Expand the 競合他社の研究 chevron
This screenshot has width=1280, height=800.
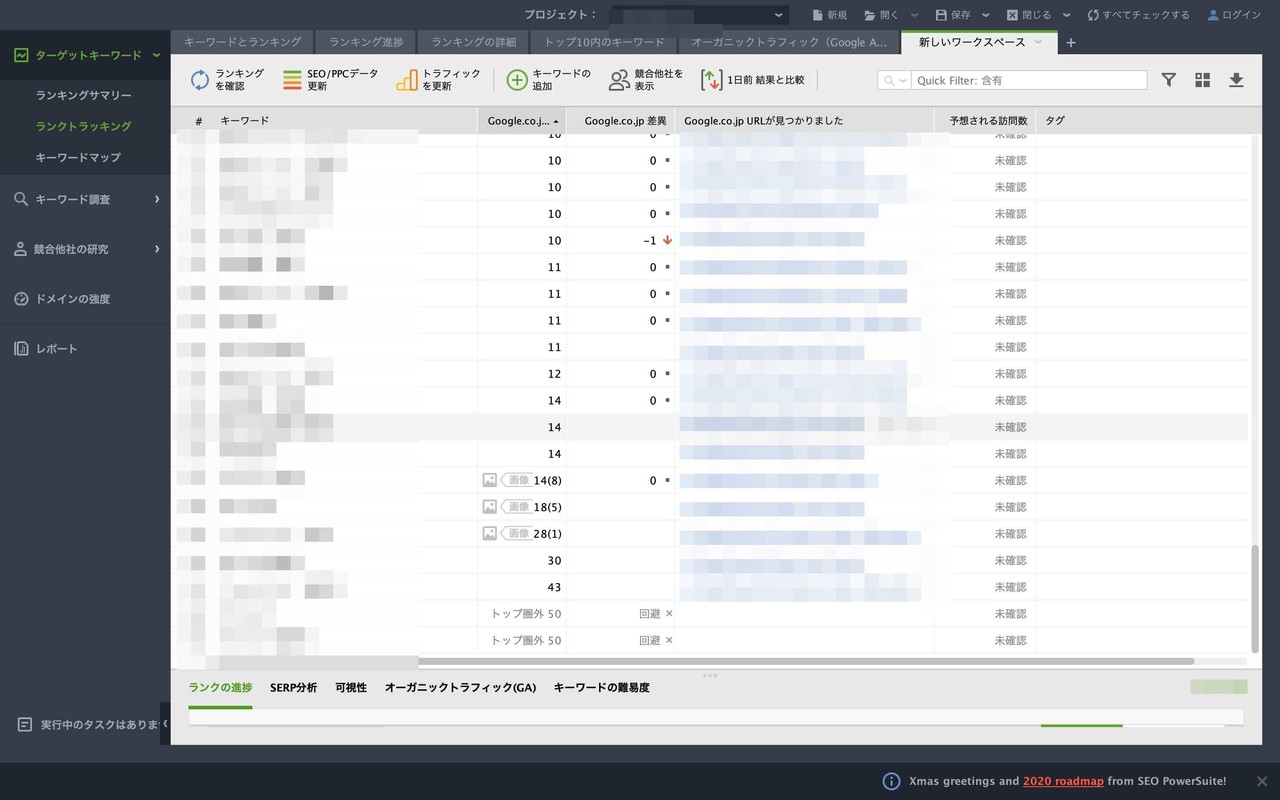[x=157, y=249]
